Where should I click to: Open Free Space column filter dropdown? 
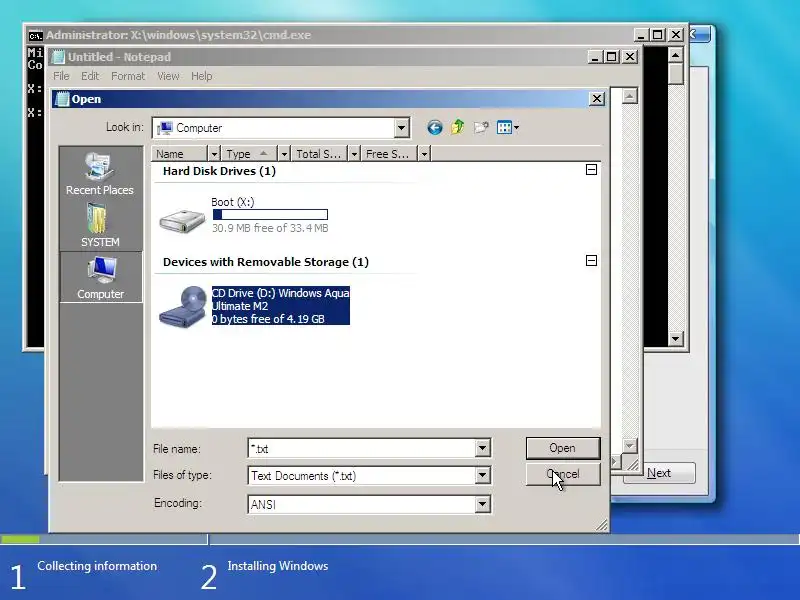click(424, 154)
